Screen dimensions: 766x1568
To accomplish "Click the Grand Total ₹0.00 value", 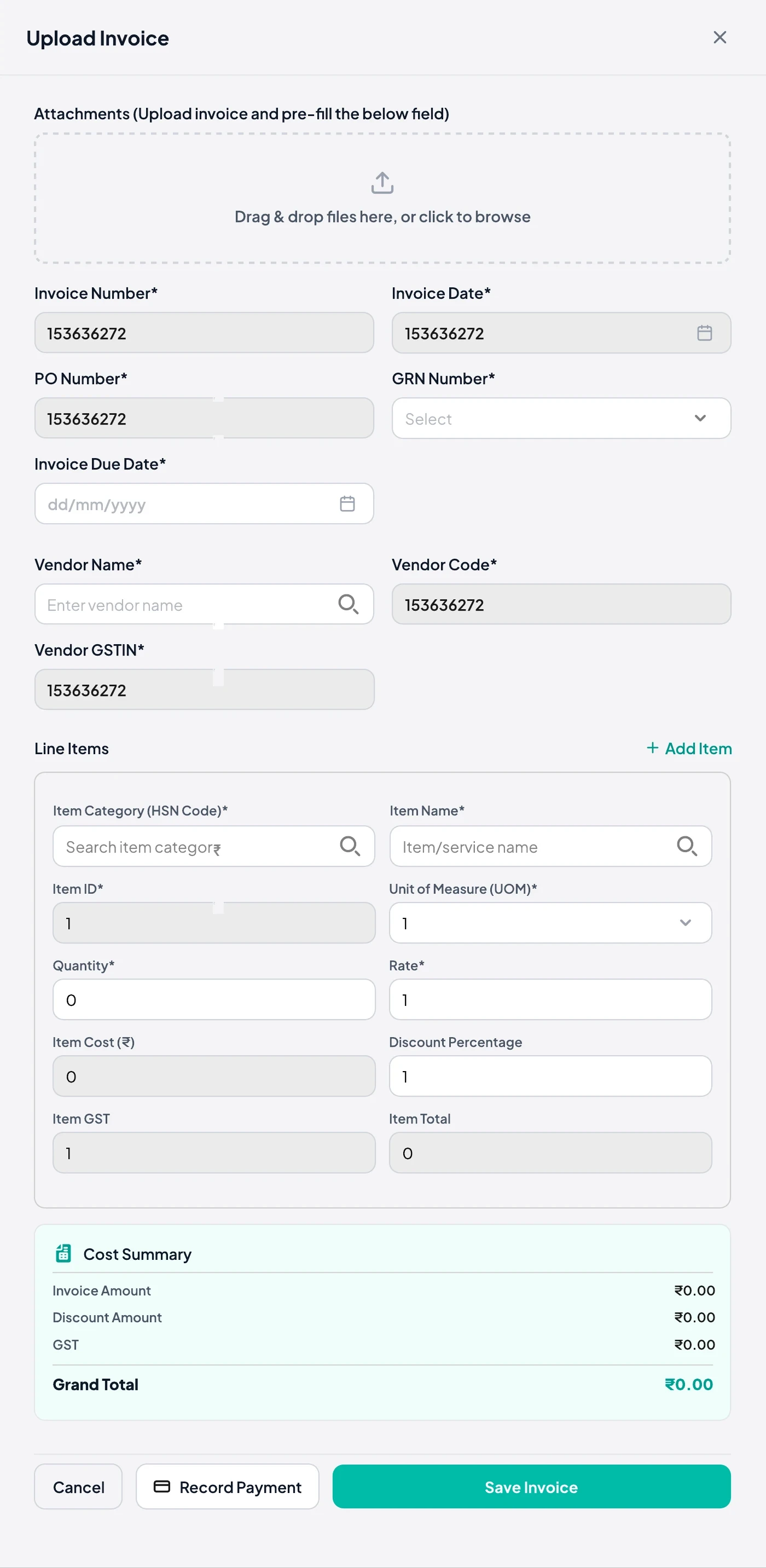I will click(688, 1384).
